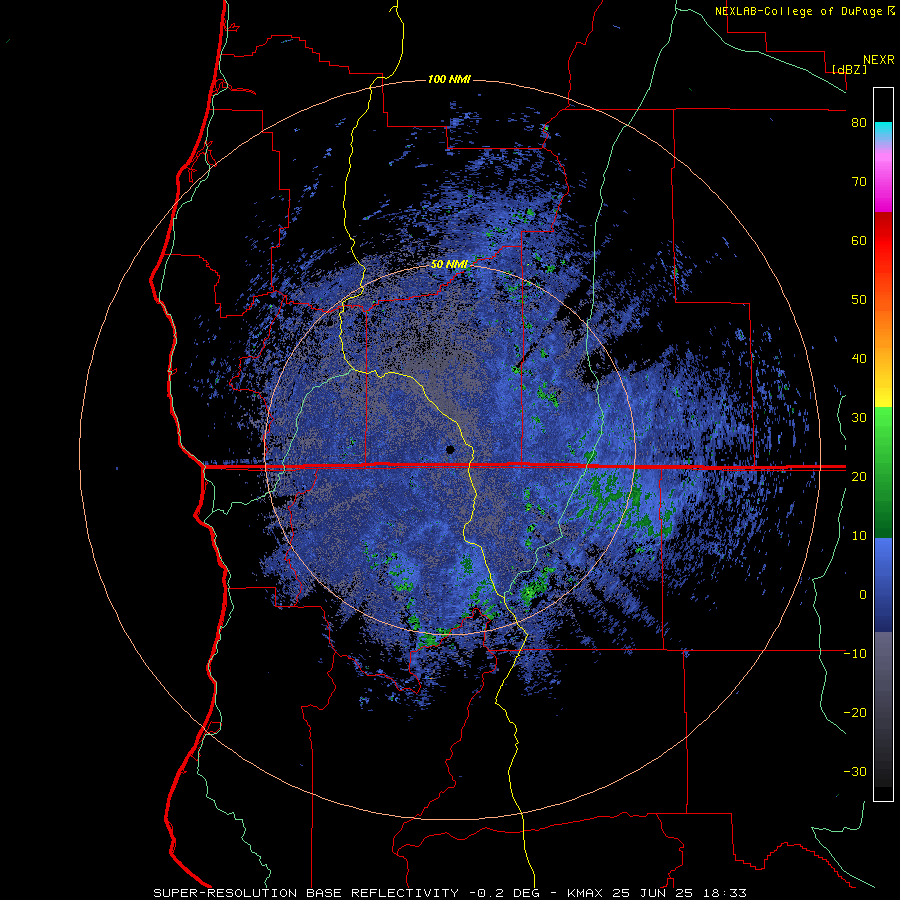Click the 30 value on the dBZ scale

(859, 417)
